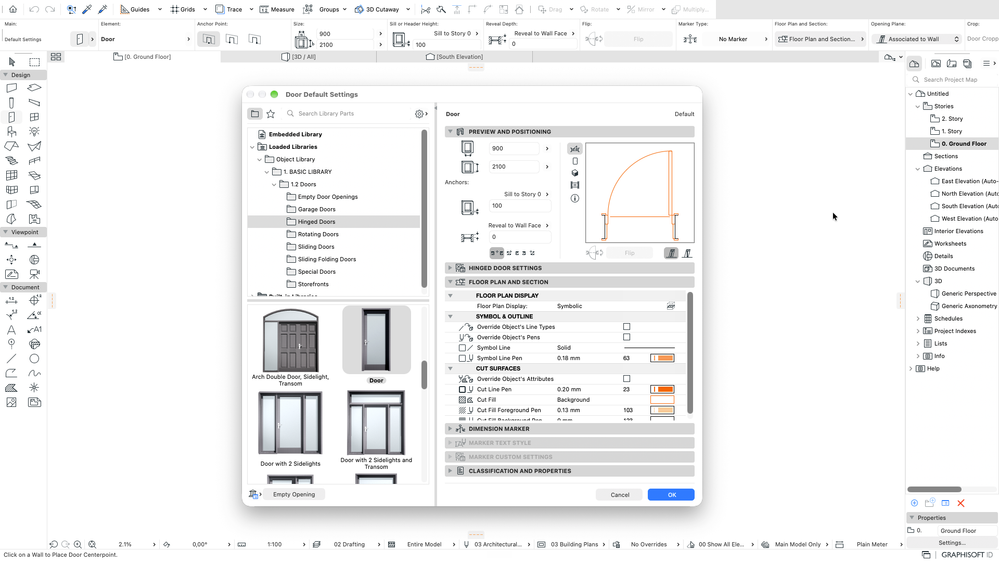This screenshot has height=562, width=999.
Task: Switch to 0. Ground Floor tab
Action: tap(142, 57)
